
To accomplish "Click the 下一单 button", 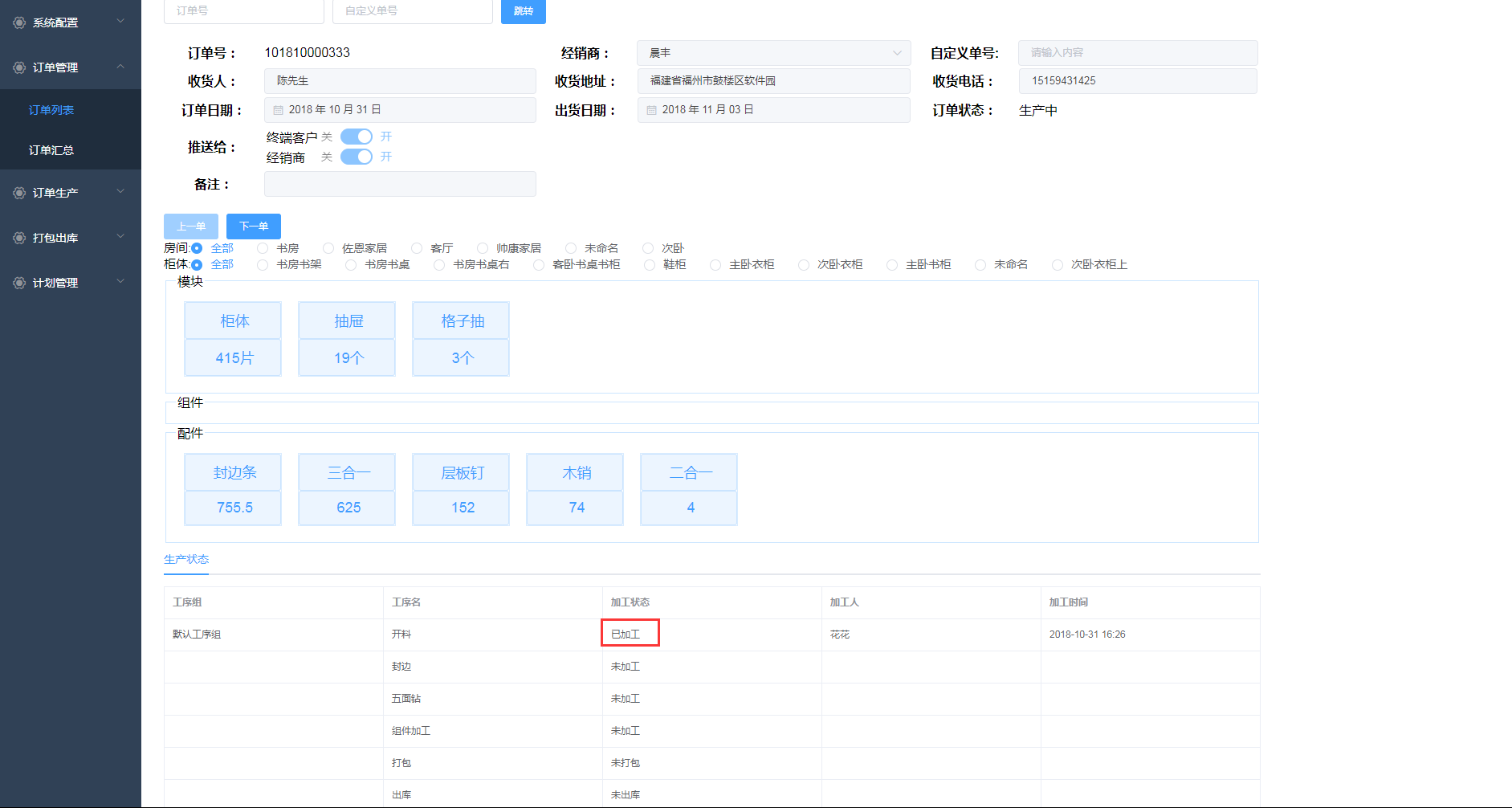I will [254, 226].
